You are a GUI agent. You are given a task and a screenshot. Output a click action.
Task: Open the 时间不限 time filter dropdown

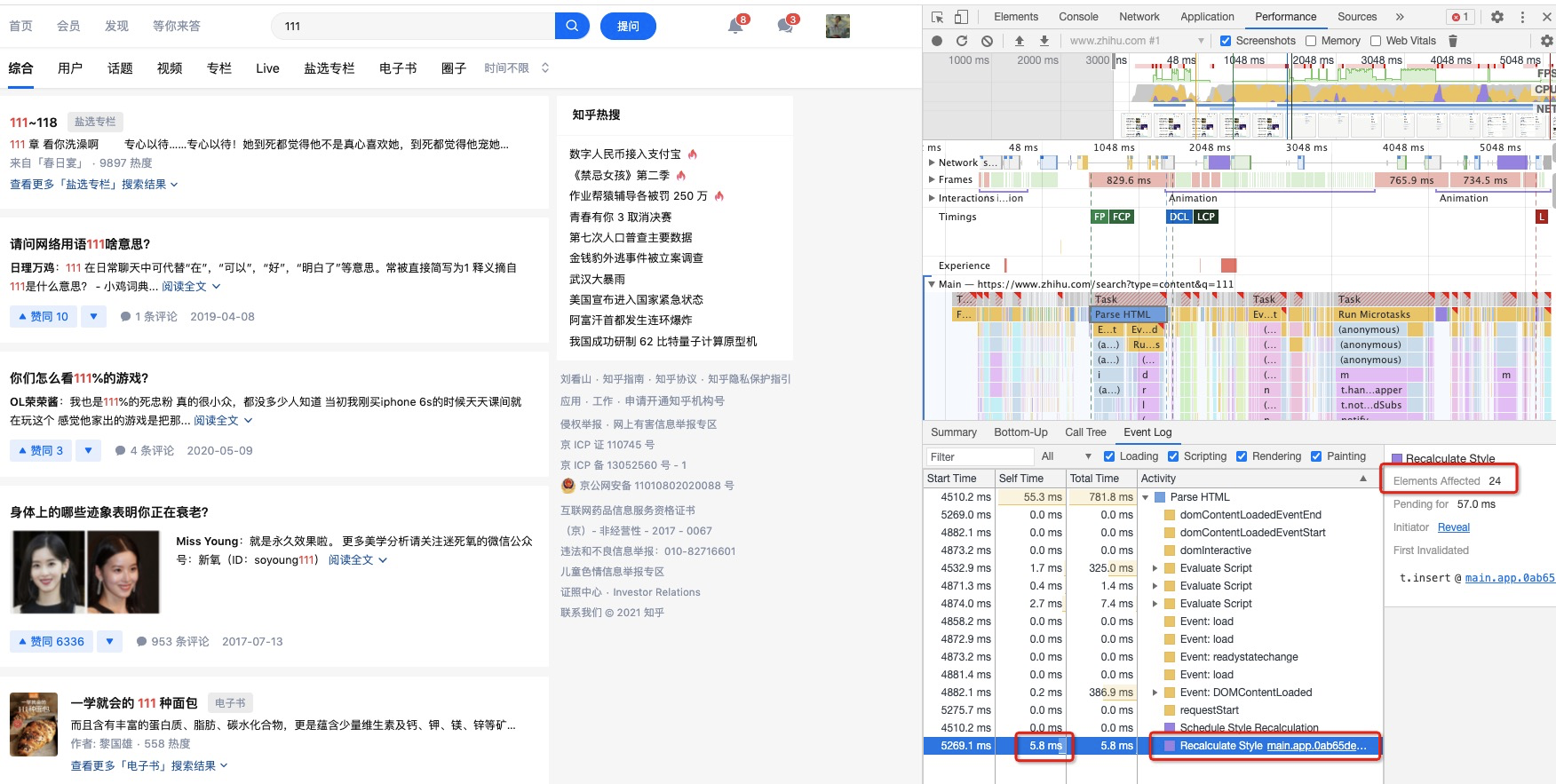(x=517, y=68)
